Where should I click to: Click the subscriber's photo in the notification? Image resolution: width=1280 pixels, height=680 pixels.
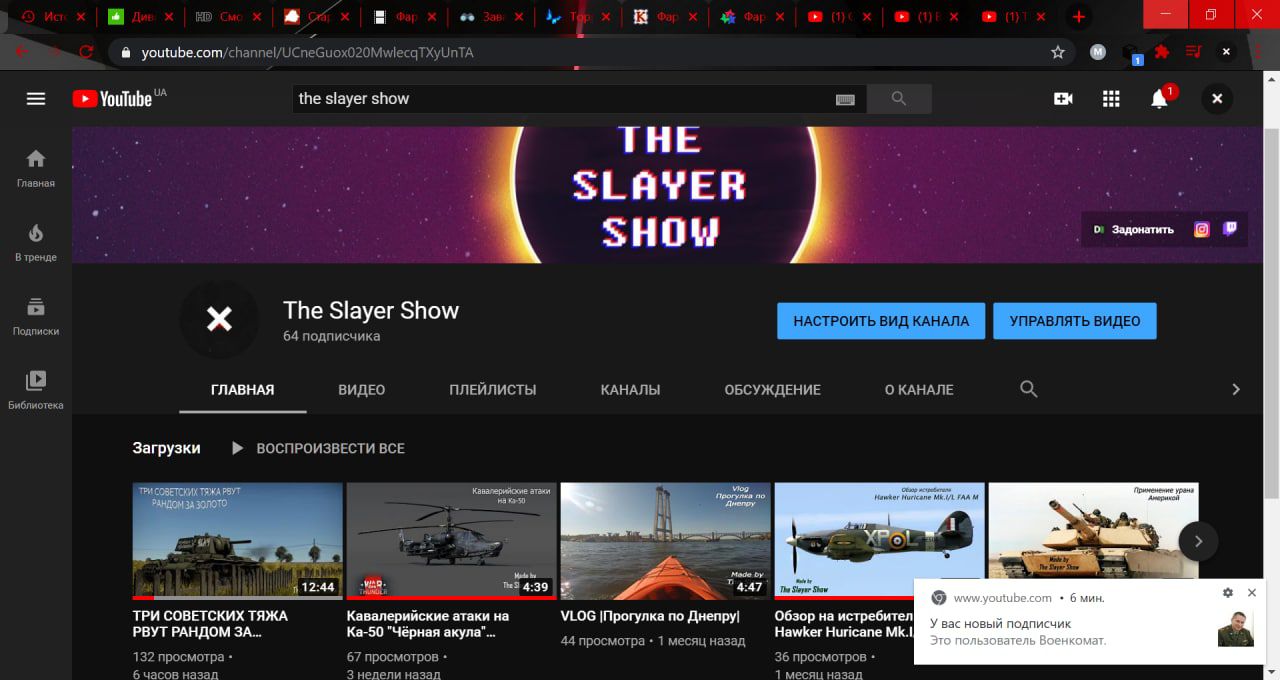1235,628
